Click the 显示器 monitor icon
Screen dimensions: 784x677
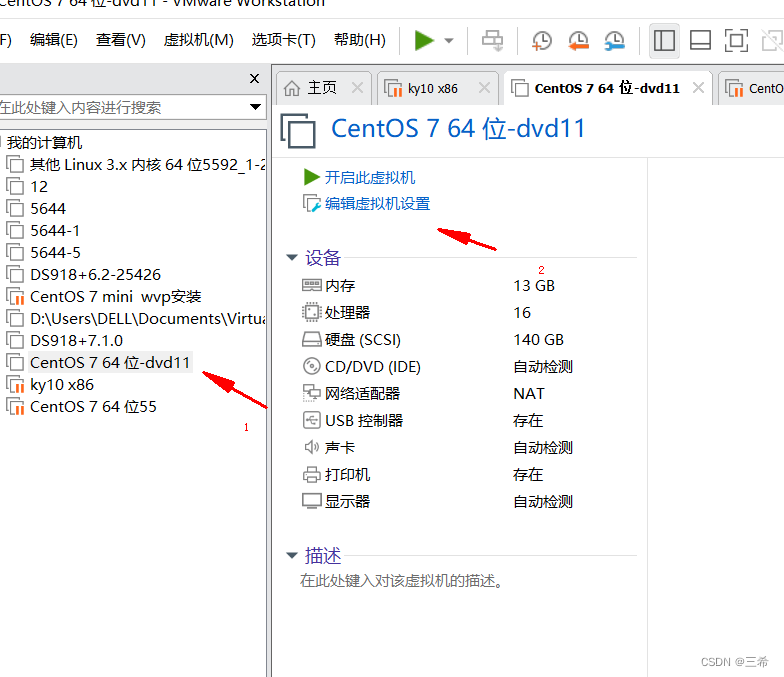point(312,500)
